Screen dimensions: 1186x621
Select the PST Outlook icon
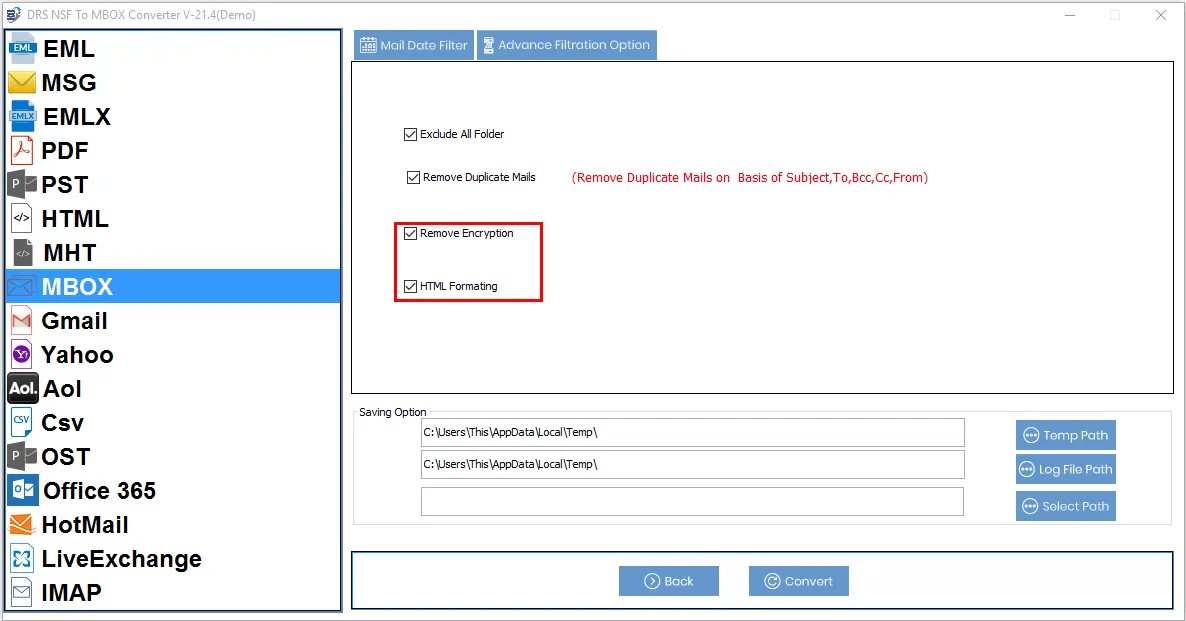(x=22, y=185)
